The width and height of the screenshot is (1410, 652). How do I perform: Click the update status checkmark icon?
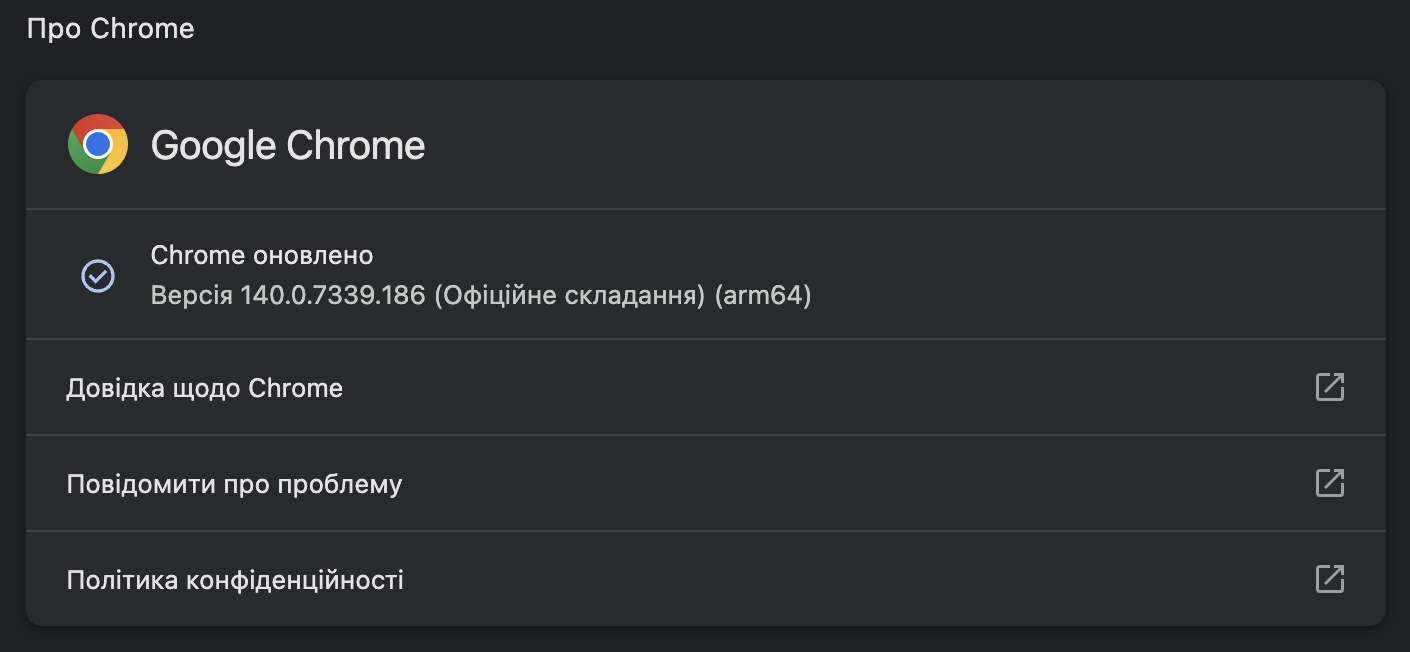coord(98,275)
